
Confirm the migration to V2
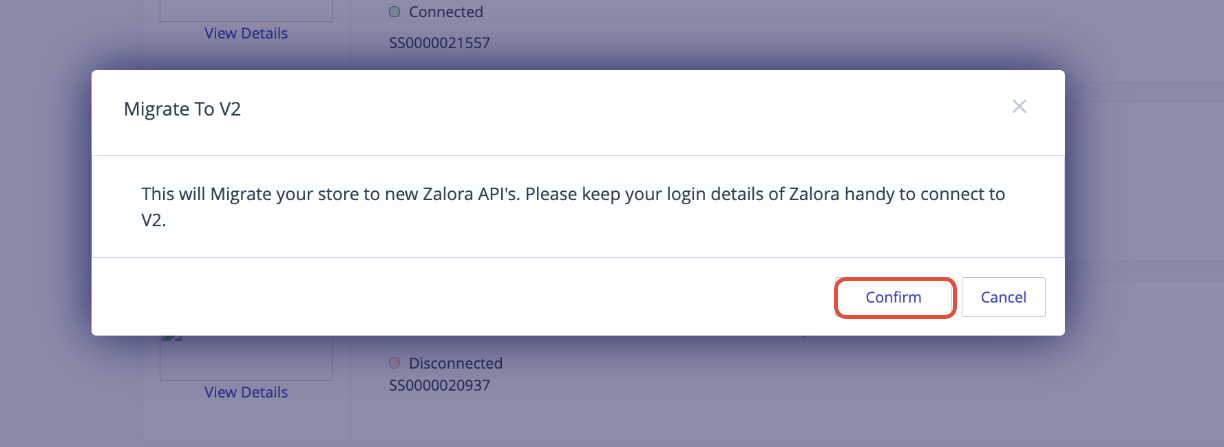coord(894,297)
